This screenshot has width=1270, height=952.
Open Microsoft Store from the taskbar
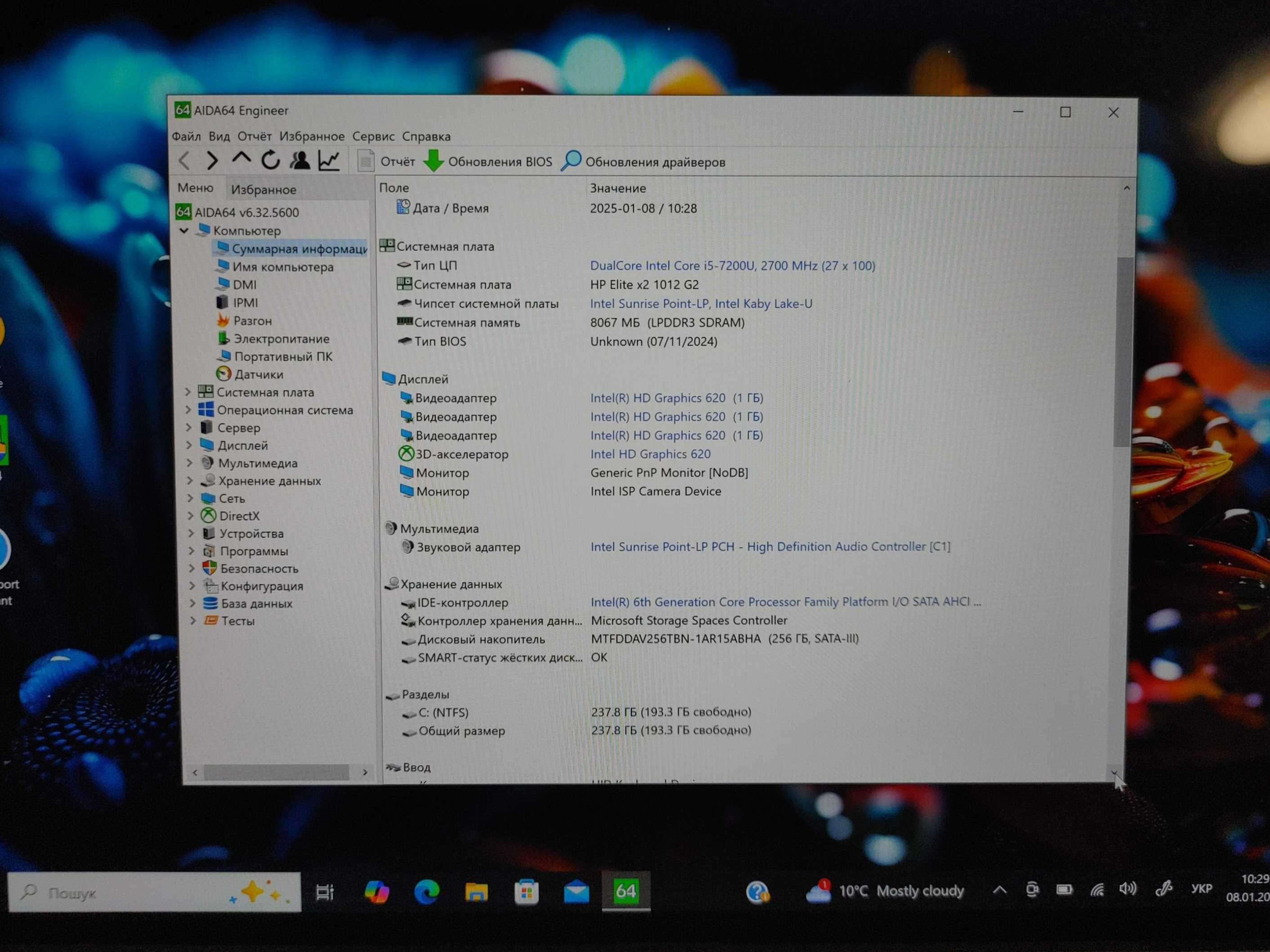527,892
